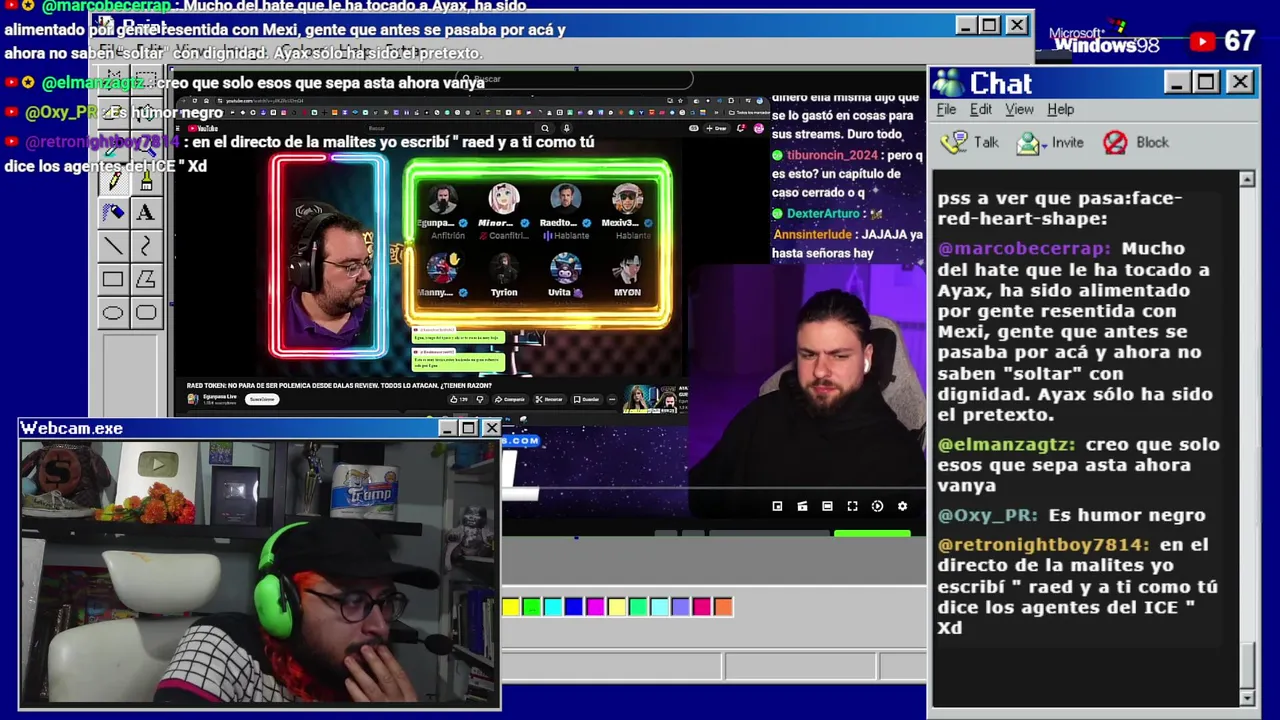Pick the periwinkle purple color swatch
Image resolution: width=1280 pixels, height=720 pixels.
click(x=680, y=607)
